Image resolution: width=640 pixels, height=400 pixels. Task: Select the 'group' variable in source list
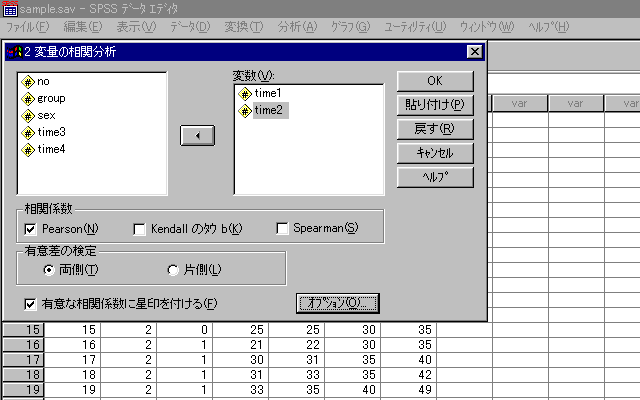point(50,99)
